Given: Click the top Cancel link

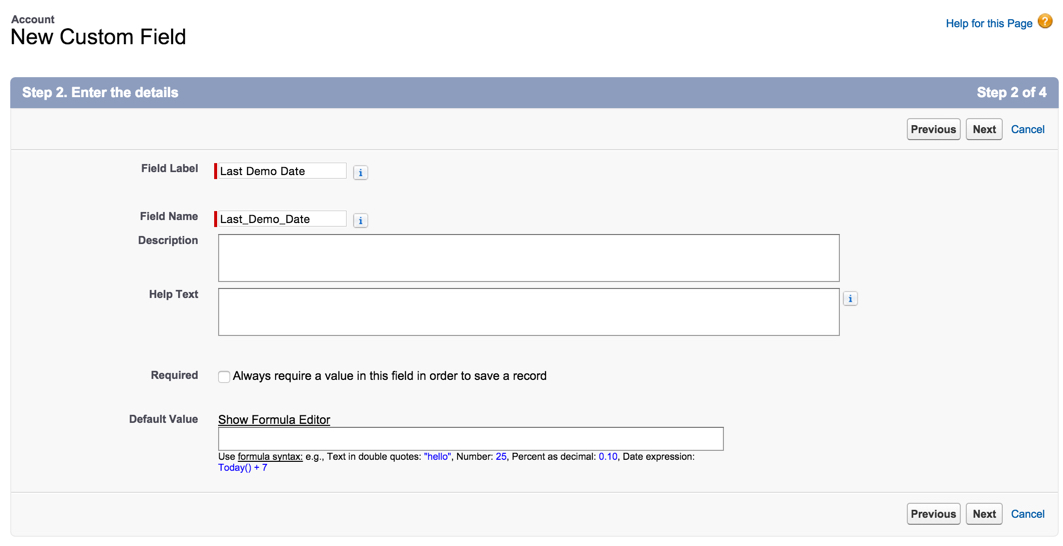Looking at the screenshot, I should [1027, 130].
